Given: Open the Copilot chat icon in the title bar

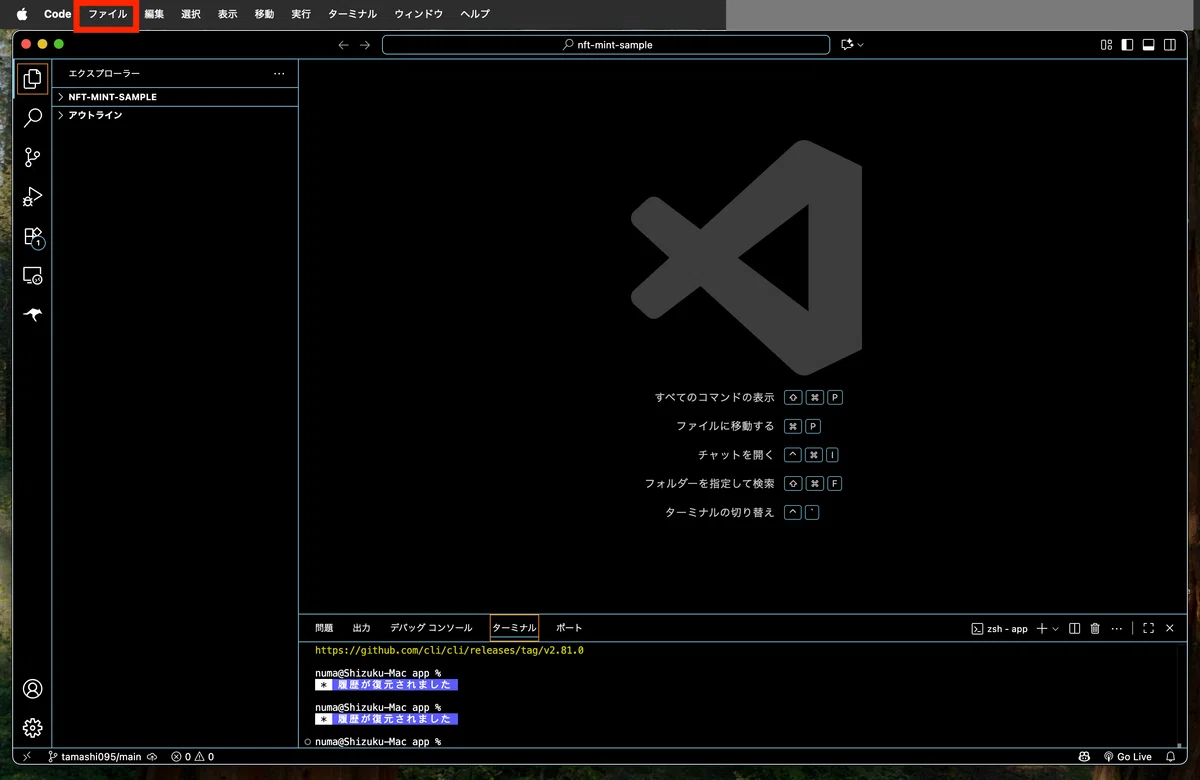Looking at the screenshot, I should [847, 45].
